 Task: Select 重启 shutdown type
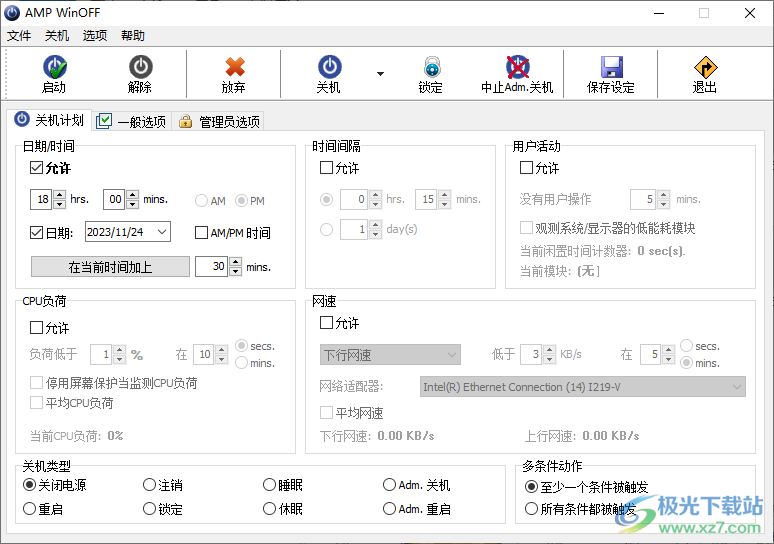(x=30, y=508)
